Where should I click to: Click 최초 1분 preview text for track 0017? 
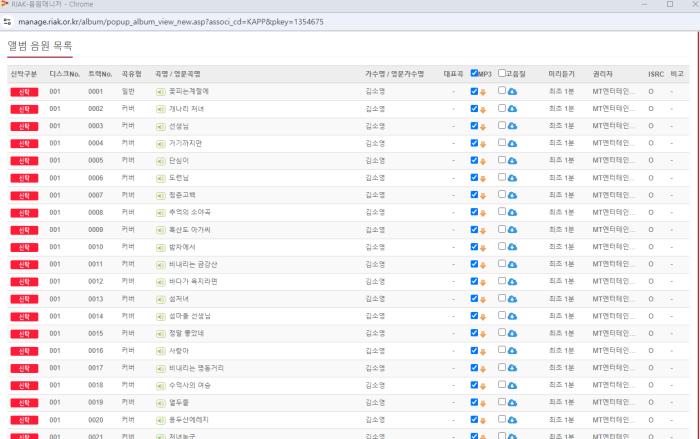click(x=561, y=368)
